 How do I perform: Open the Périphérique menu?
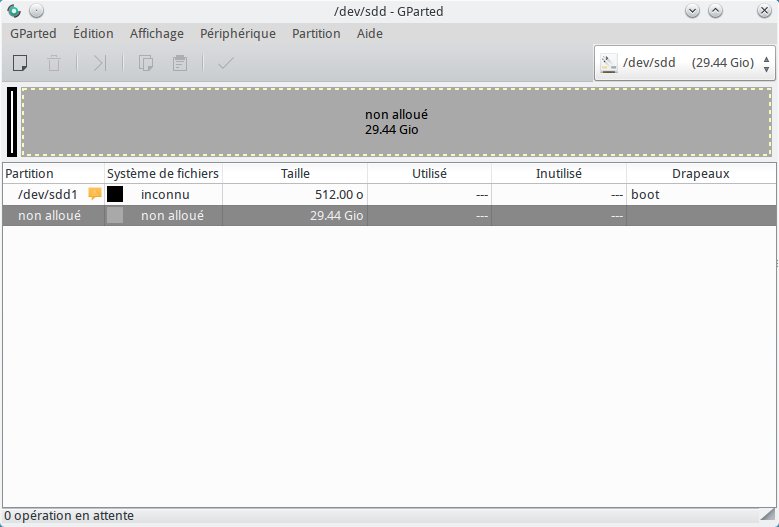click(x=237, y=33)
